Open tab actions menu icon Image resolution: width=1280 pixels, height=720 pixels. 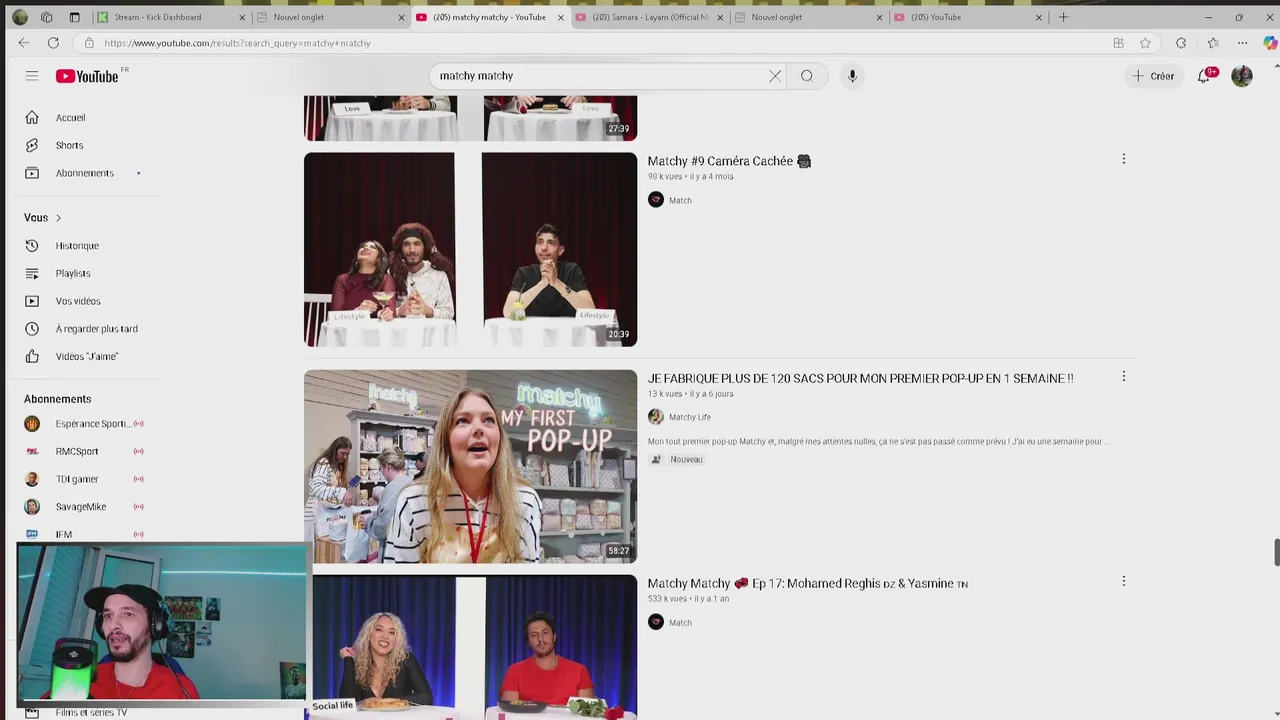click(74, 17)
